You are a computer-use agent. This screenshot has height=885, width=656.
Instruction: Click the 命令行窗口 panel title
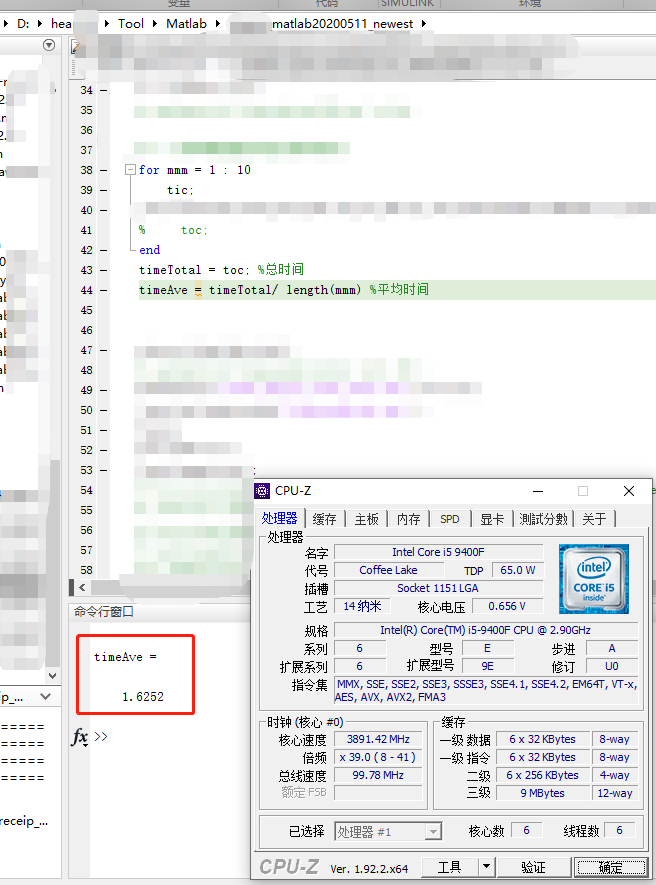tap(104, 611)
